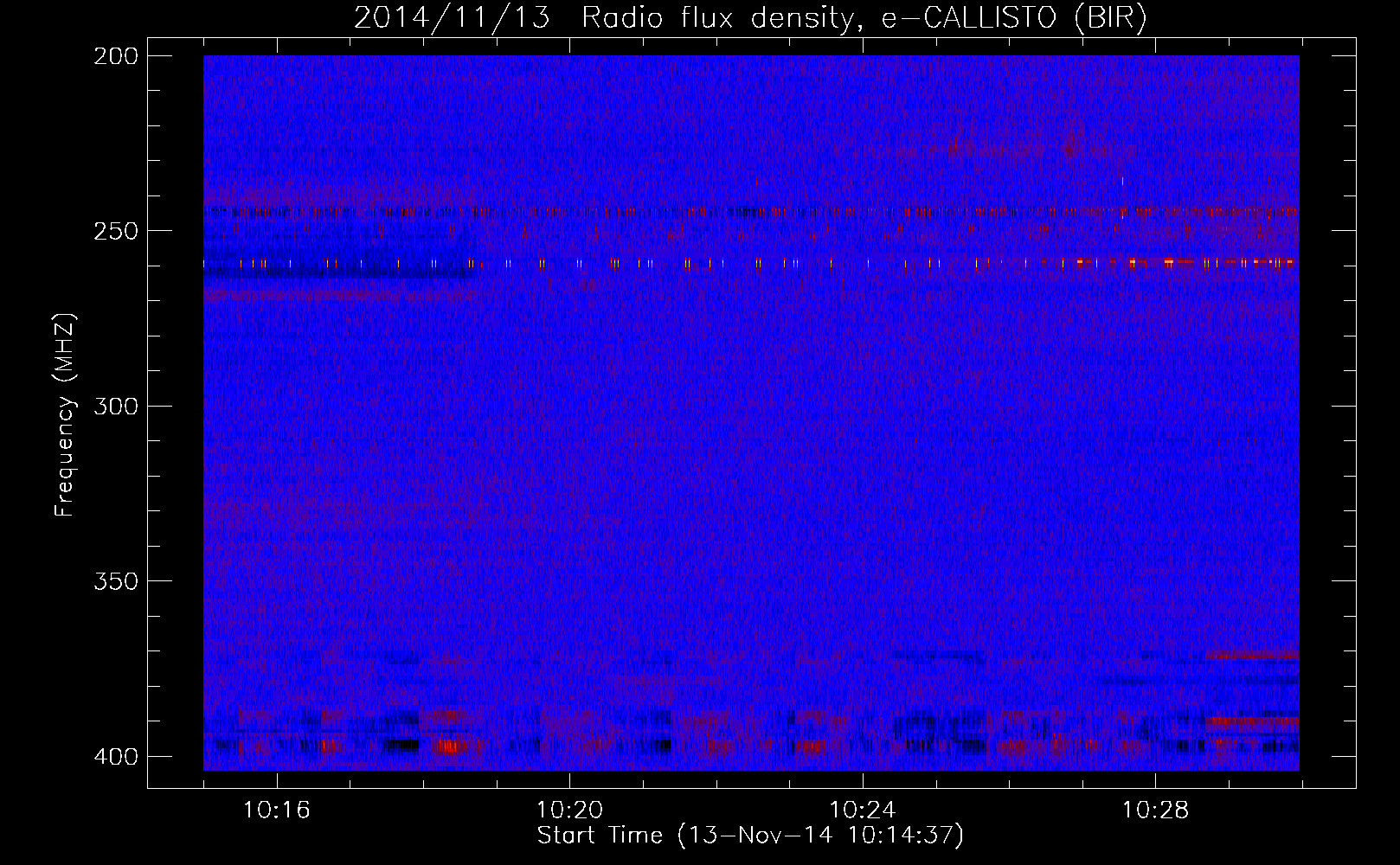
Task: Select the 200 frequency tick label
Action: [x=116, y=56]
